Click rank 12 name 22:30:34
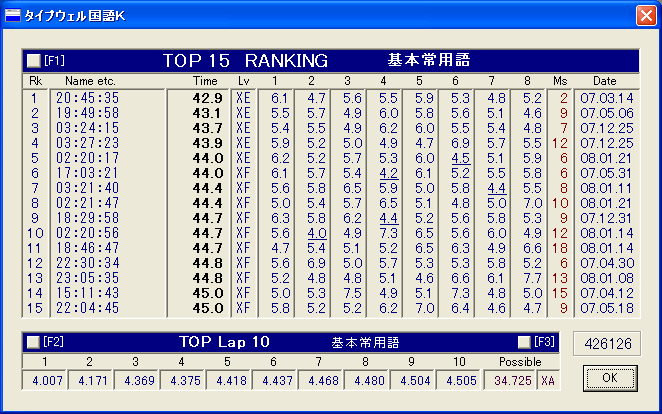The image size is (662, 414). 88,263
